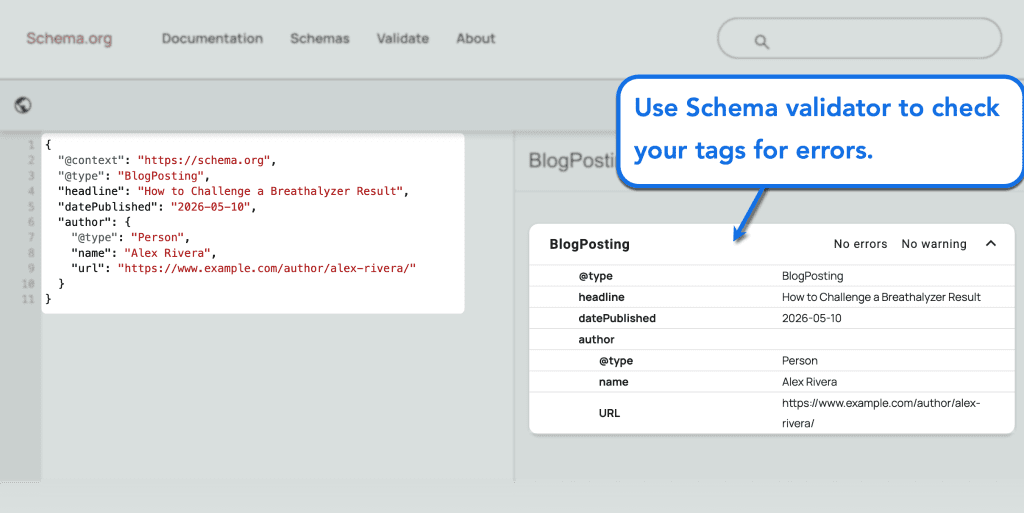Click the author URL value in results
This screenshot has height=513, width=1024.
click(x=881, y=413)
